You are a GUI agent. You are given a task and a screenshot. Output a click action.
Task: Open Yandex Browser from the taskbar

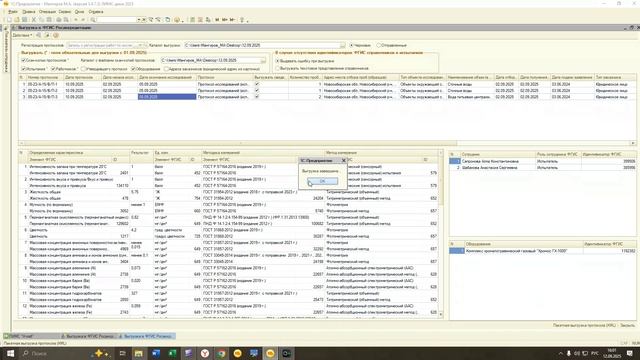click(205, 353)
